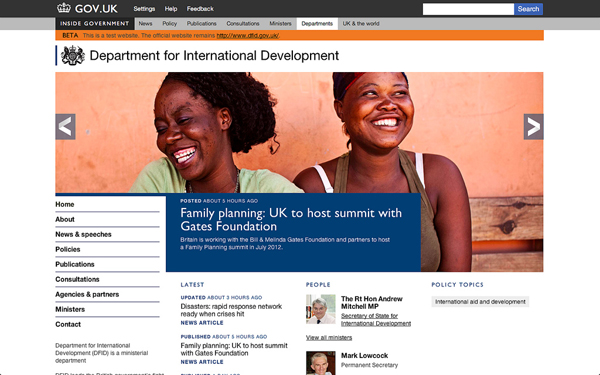Click the search input field
Screen dimensions: 600x375
tap(468, 9)
